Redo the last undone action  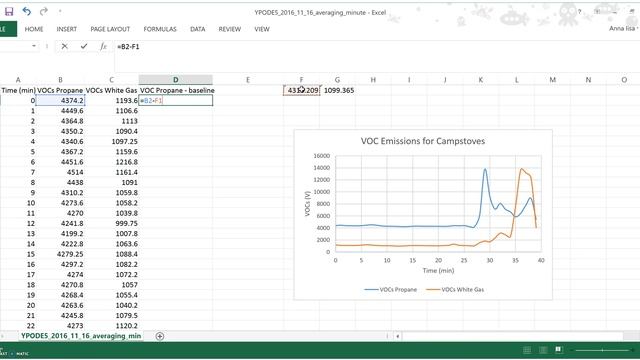pyautogui.click(x=43, y=11)
